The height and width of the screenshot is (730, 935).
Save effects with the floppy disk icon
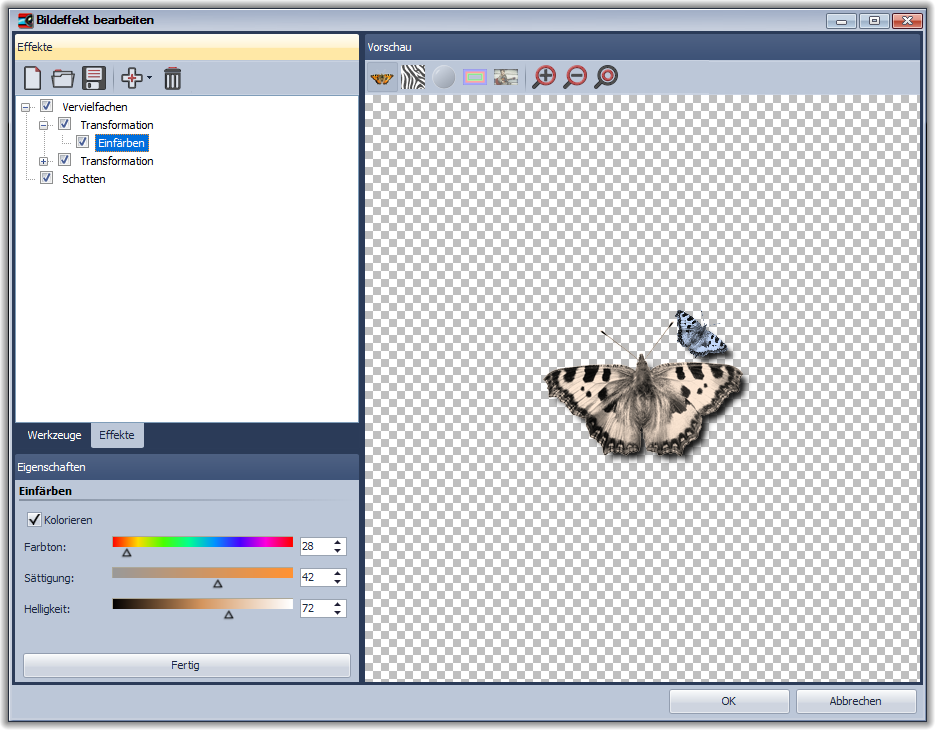(94, 78)
